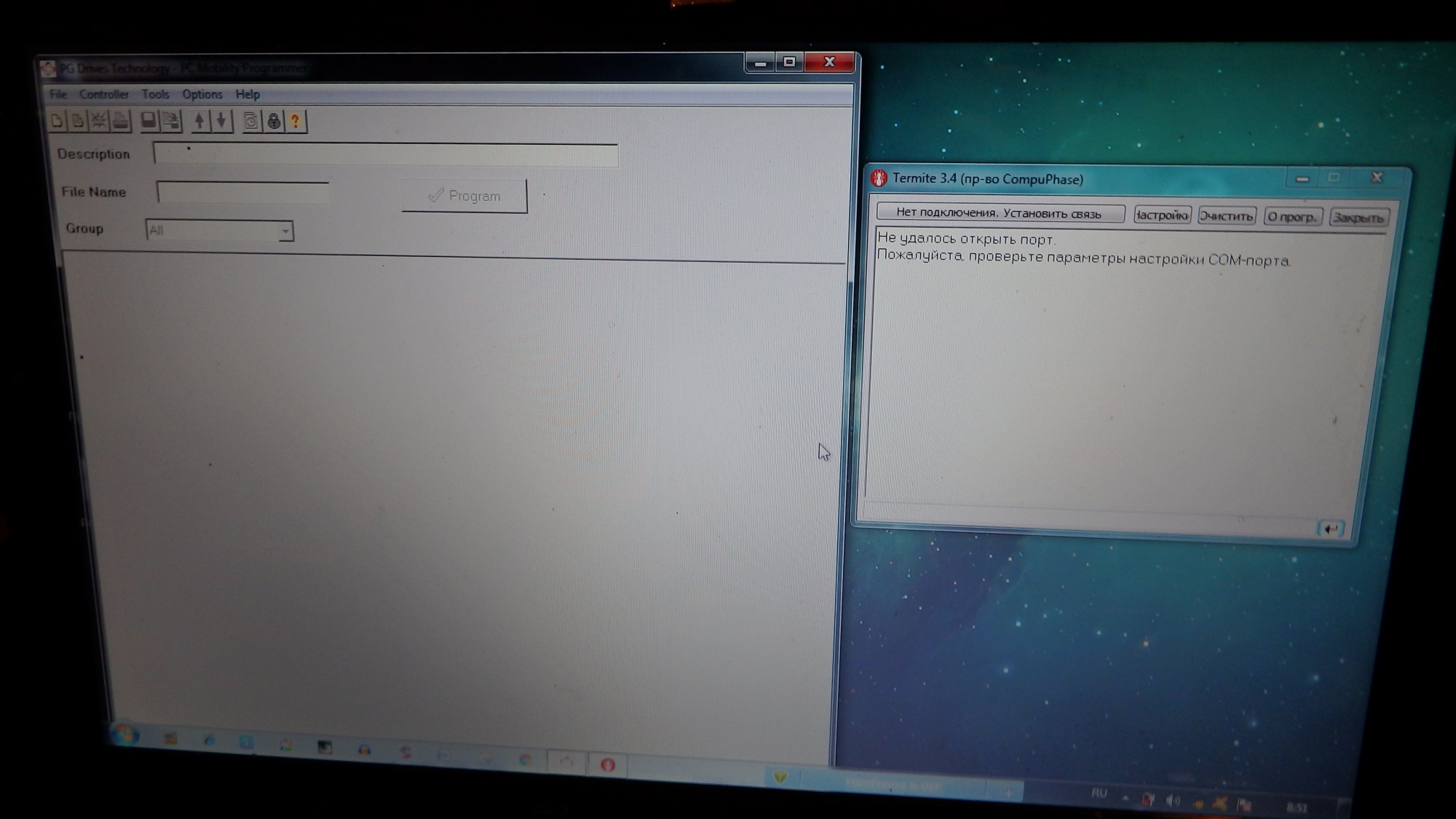
Task: Click the green shield icon on the taskbar
Action: point(780,778)
